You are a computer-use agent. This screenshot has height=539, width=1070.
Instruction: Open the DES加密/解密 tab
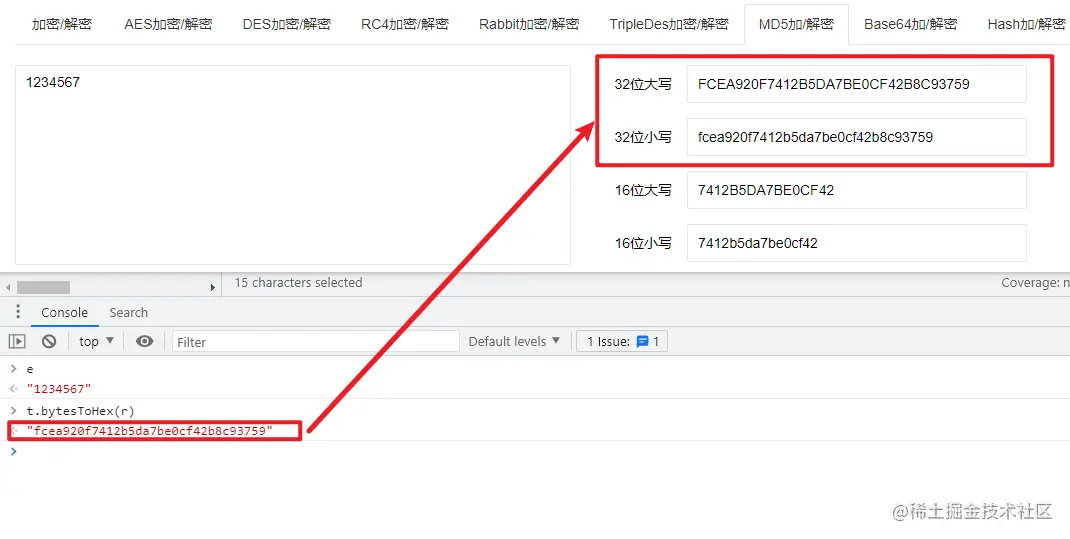pos(287,25)
